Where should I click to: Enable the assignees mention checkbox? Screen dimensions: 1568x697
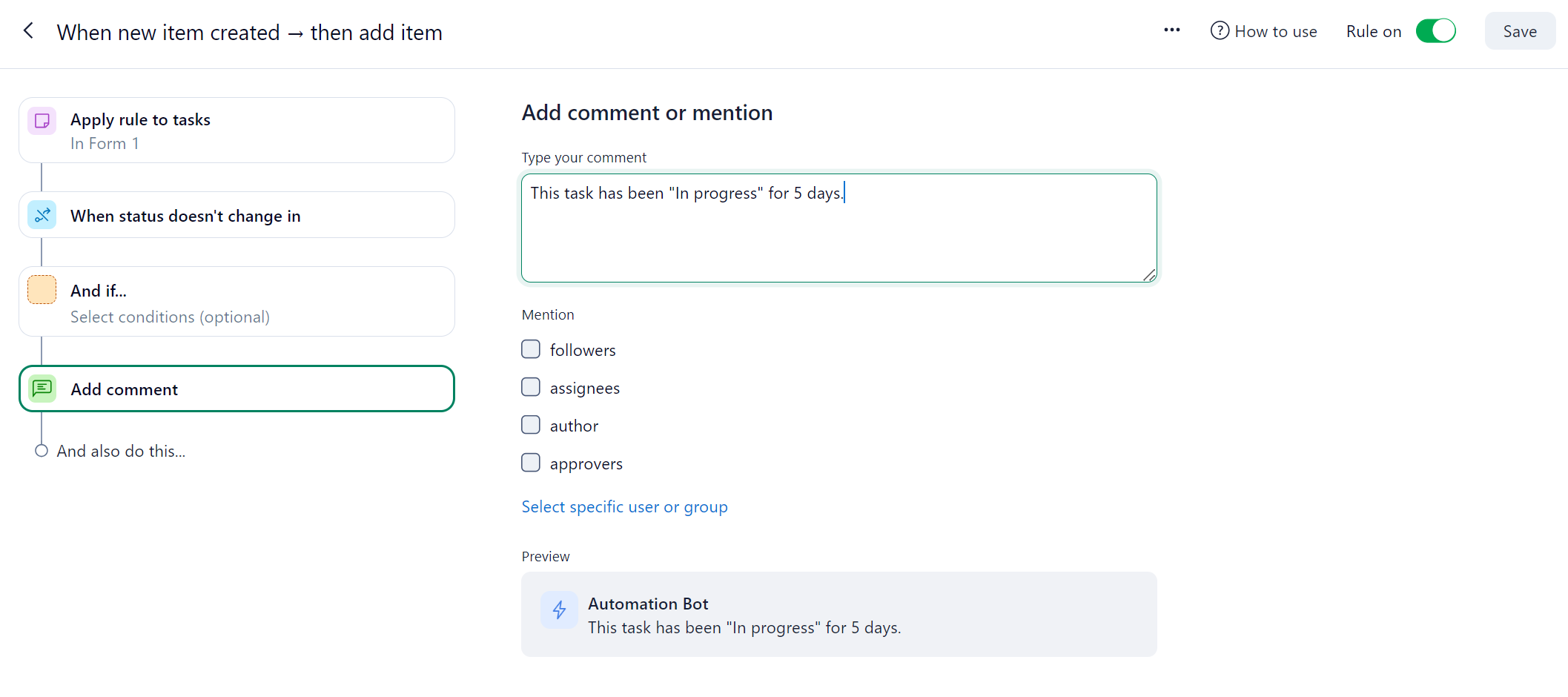pyautogui.click(x=531, y=387)
